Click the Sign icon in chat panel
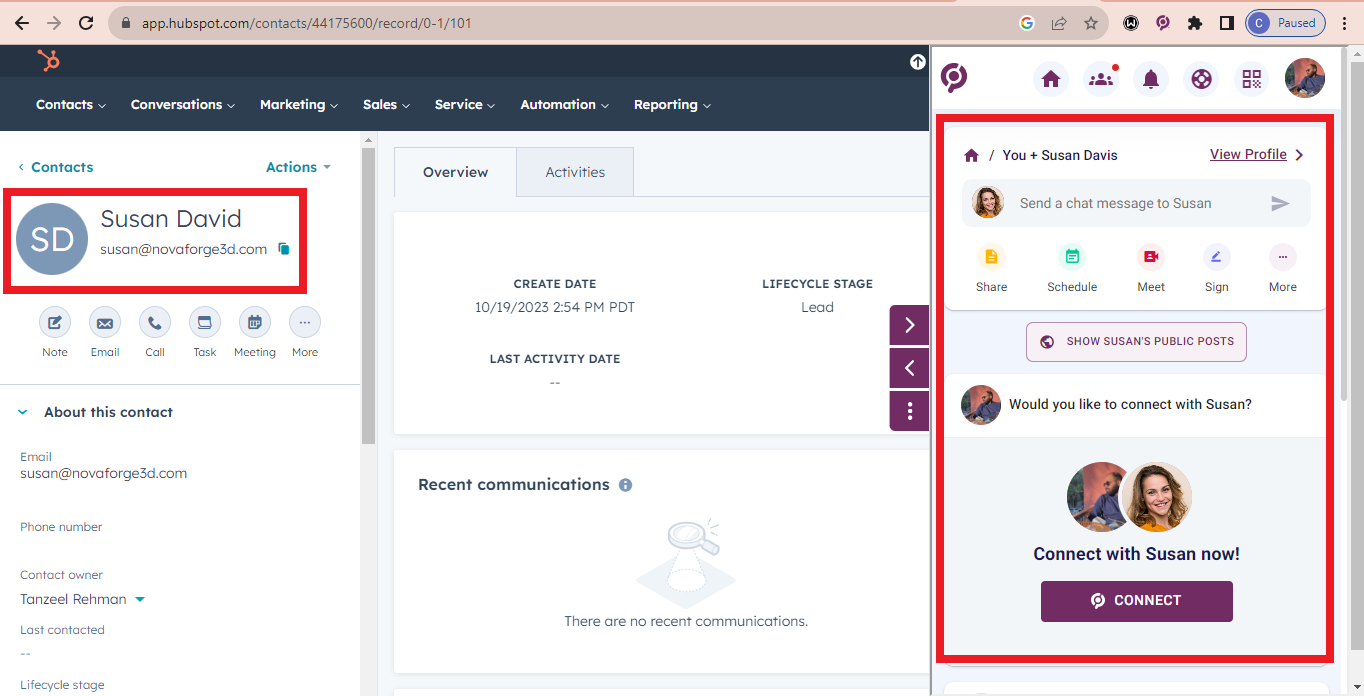1364x696 pixels. (1216, 257)
